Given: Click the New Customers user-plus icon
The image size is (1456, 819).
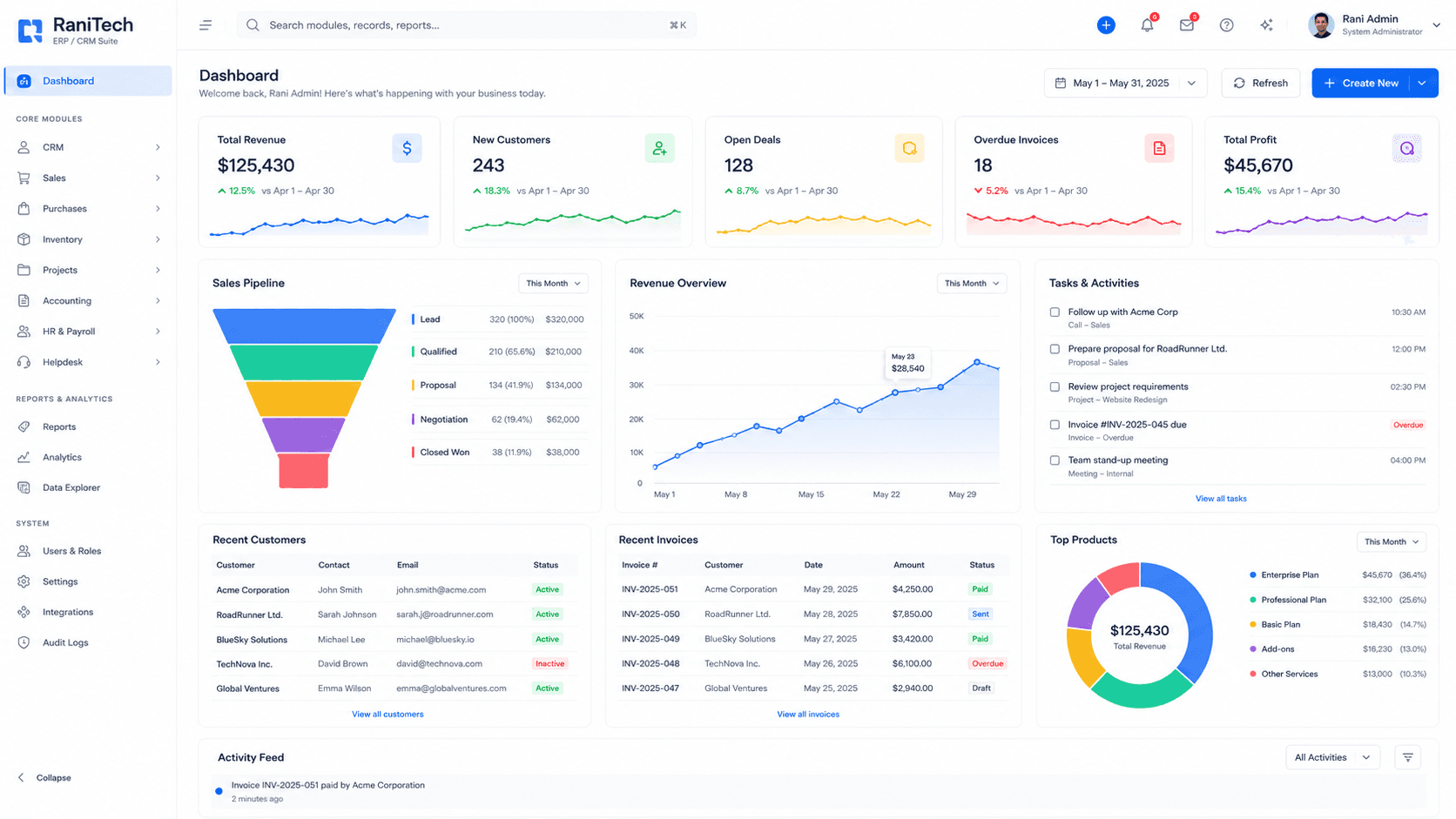Looking at the screenshot, I should pos(659,148).
